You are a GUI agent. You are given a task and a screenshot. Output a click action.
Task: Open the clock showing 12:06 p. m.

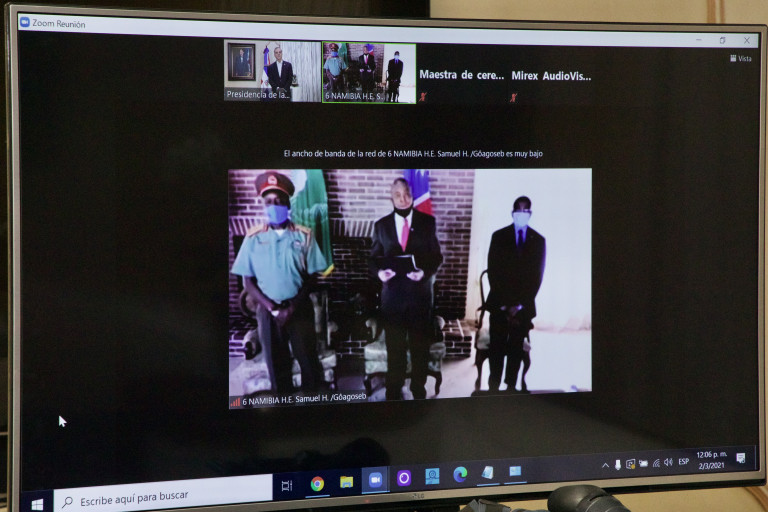pos(712,460)
